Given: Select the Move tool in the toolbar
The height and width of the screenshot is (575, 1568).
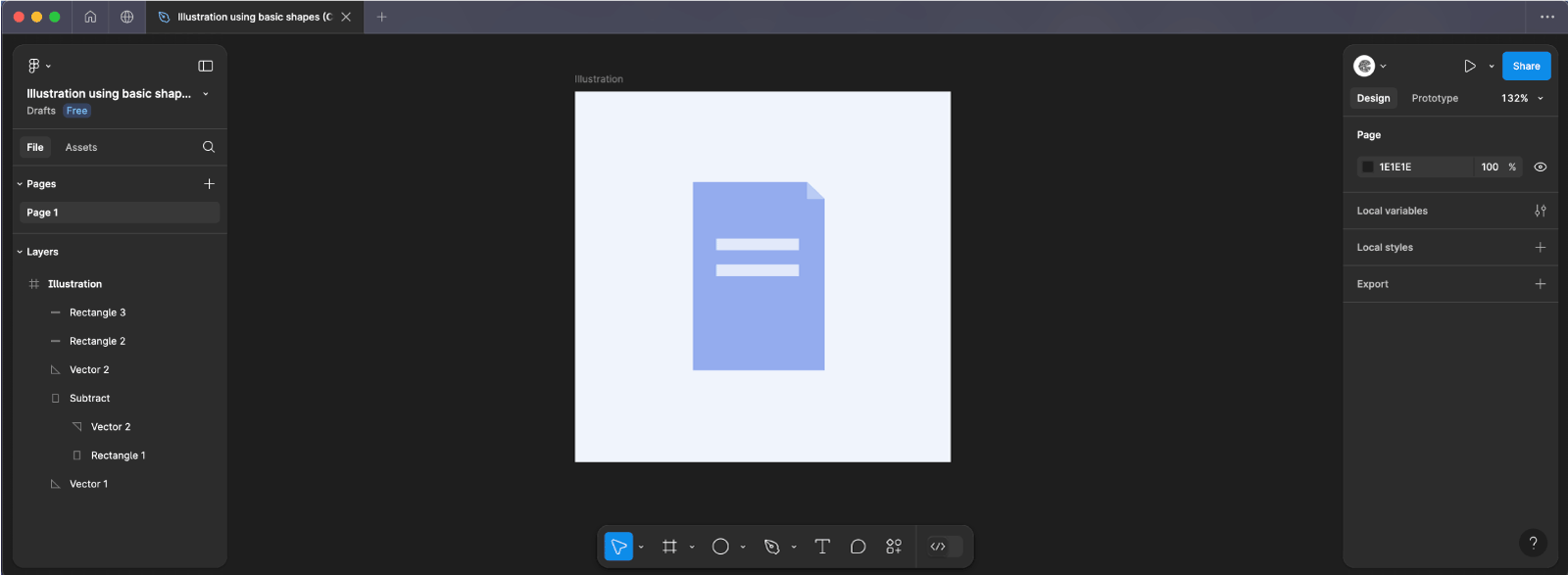Looking at the screenshot, I should pos(618,547).
